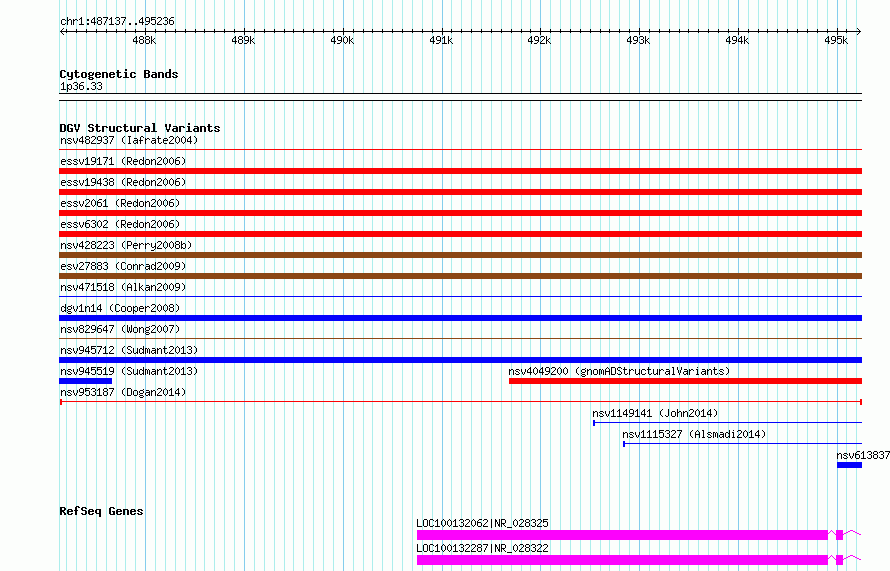This screenshot has height=571, width=890.
Task: Select the magenta NR_028325 gene bar
Action: click(622, 535)
